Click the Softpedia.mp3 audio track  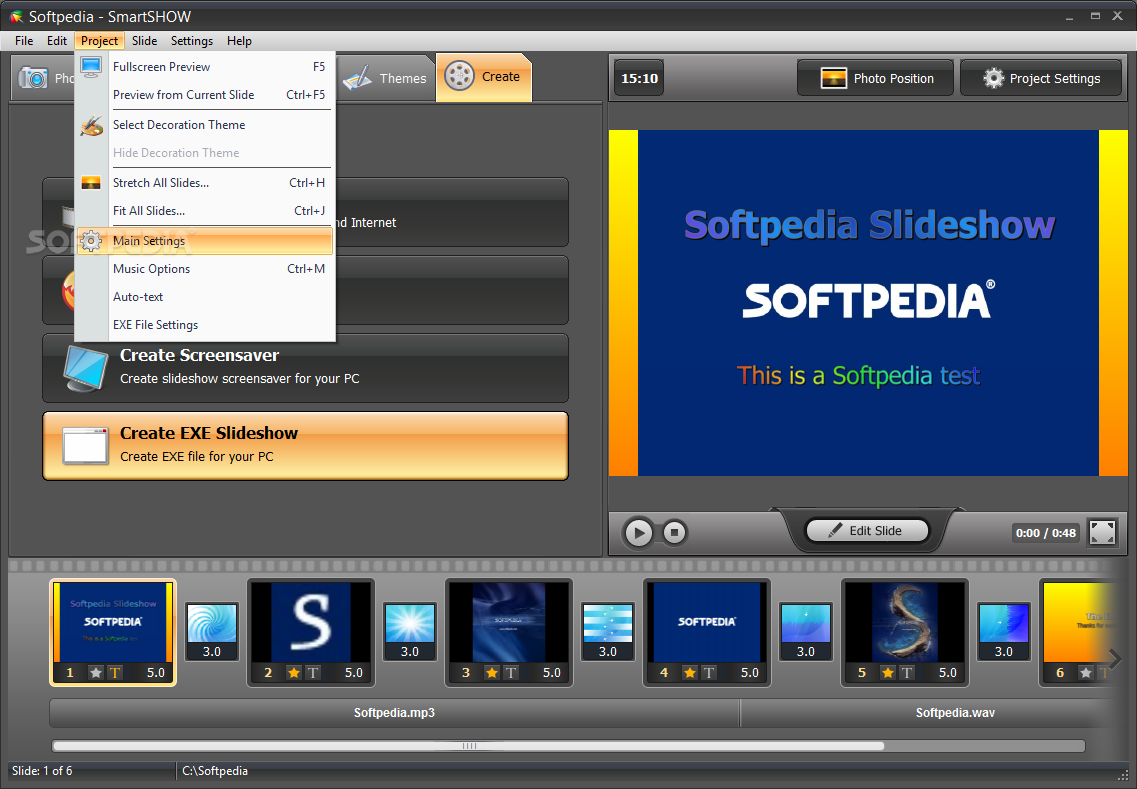(394, 713)
